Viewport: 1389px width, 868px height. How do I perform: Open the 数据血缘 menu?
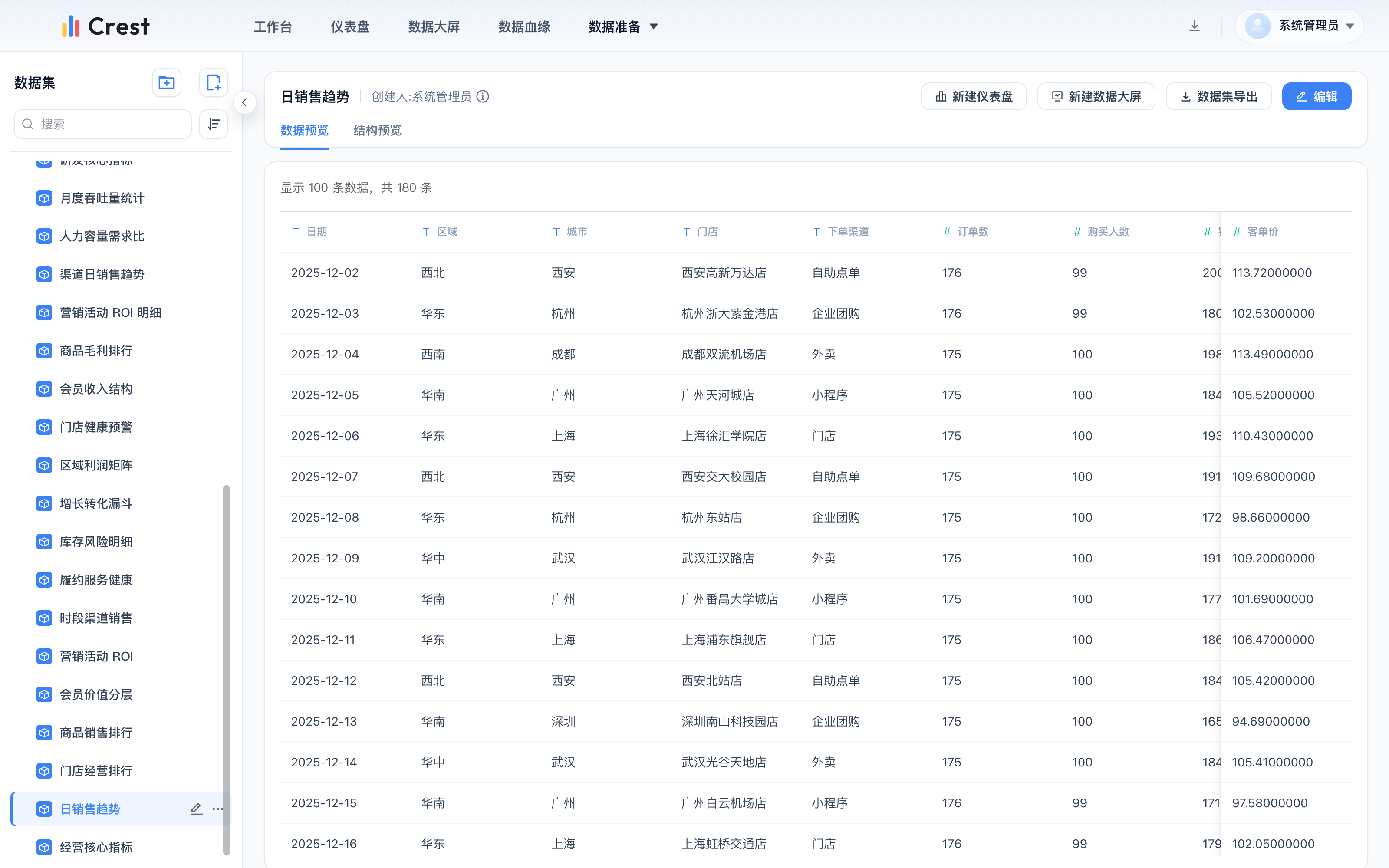click(524, 26)
